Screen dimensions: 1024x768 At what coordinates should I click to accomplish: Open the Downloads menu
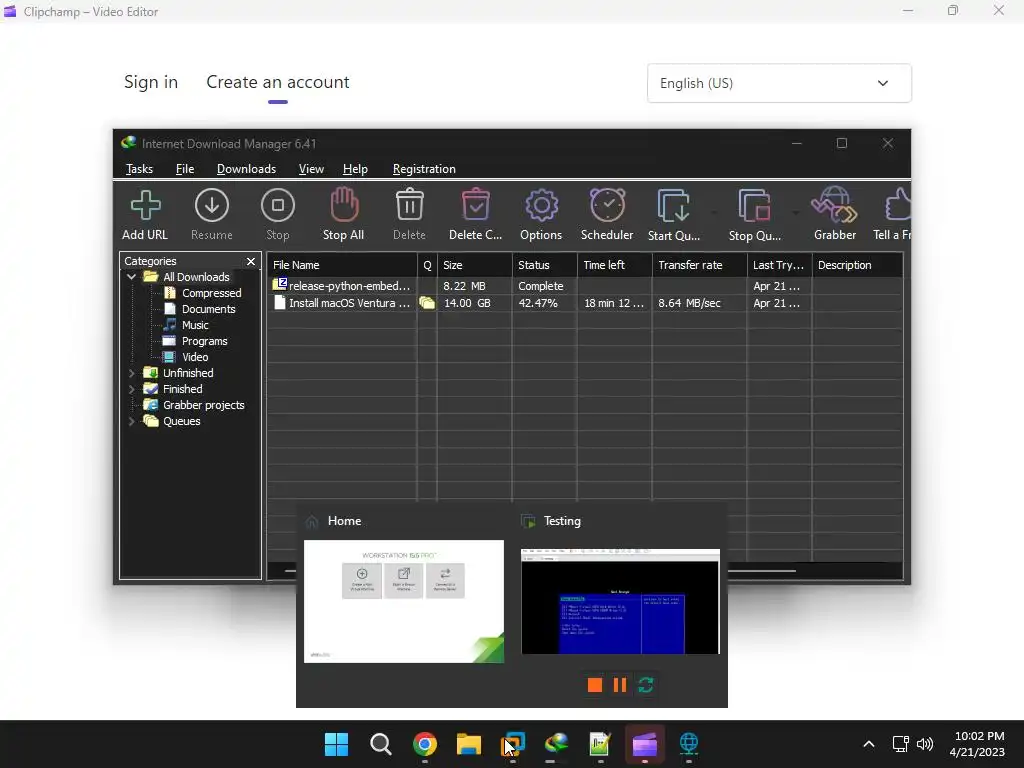point(246,169)
